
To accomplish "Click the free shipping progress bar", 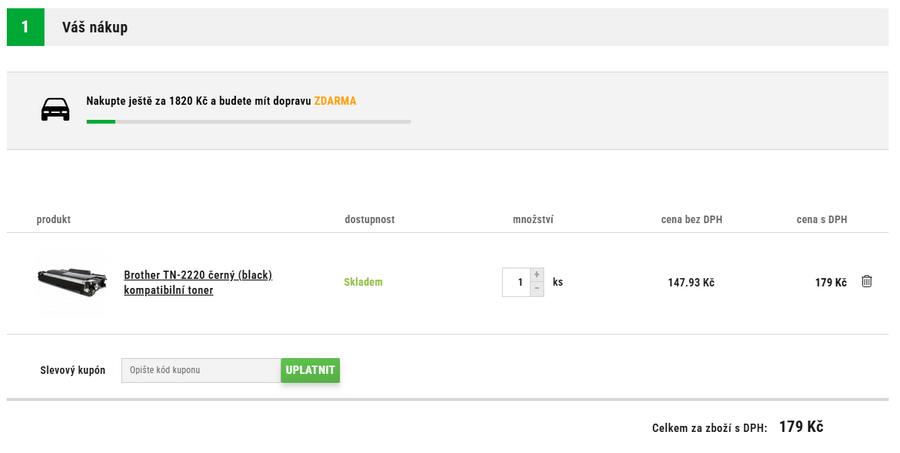I will (248, 122).
